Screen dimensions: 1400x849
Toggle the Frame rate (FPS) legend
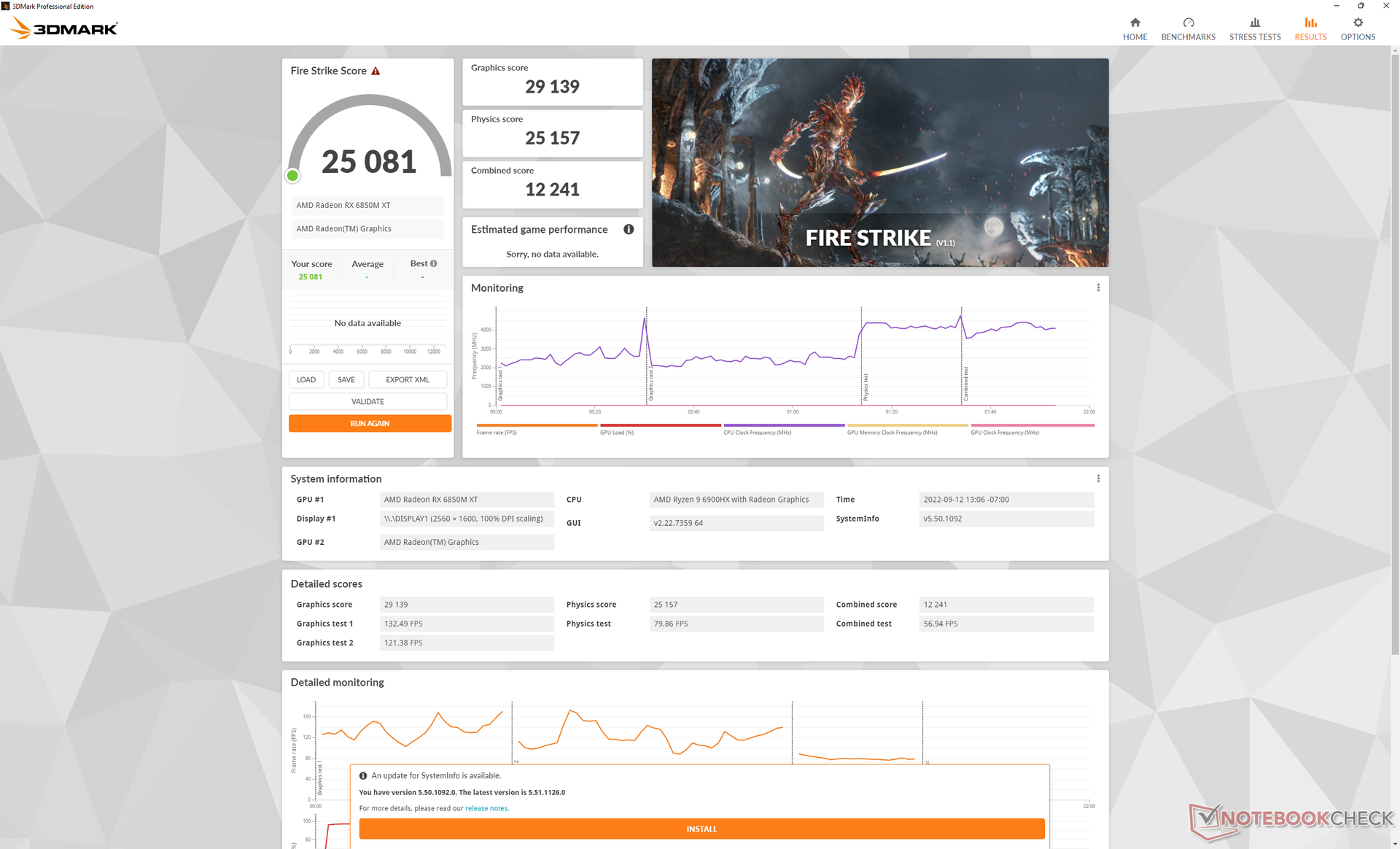tap(497, 432)
